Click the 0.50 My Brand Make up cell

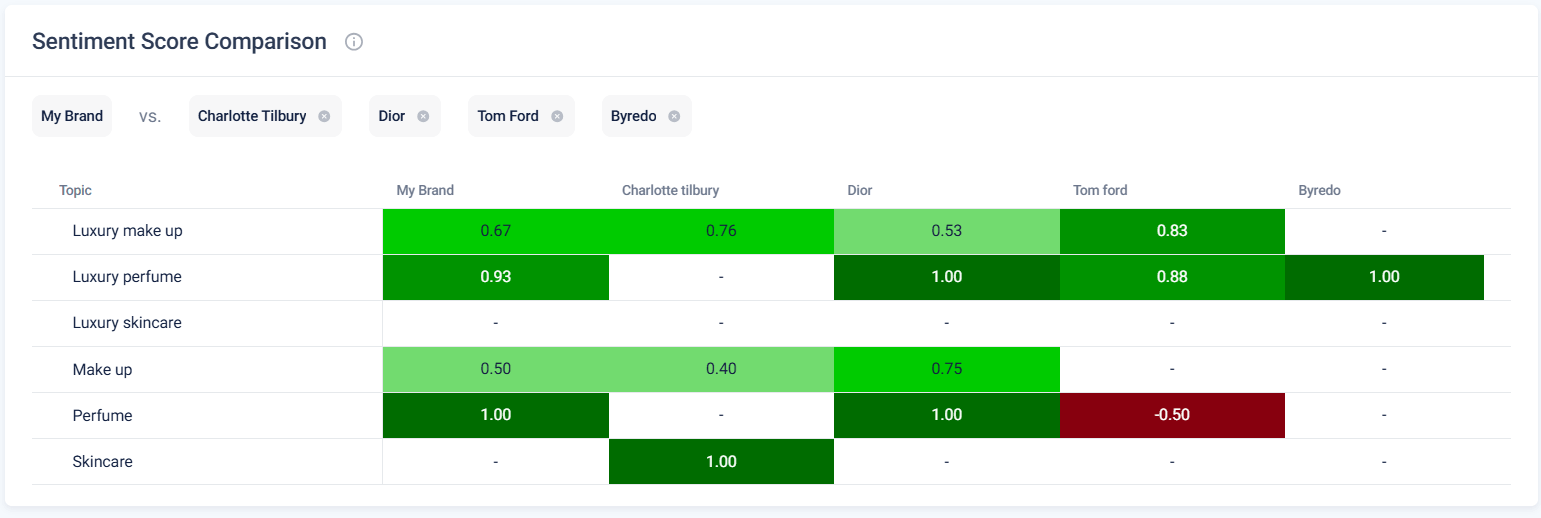496,369
